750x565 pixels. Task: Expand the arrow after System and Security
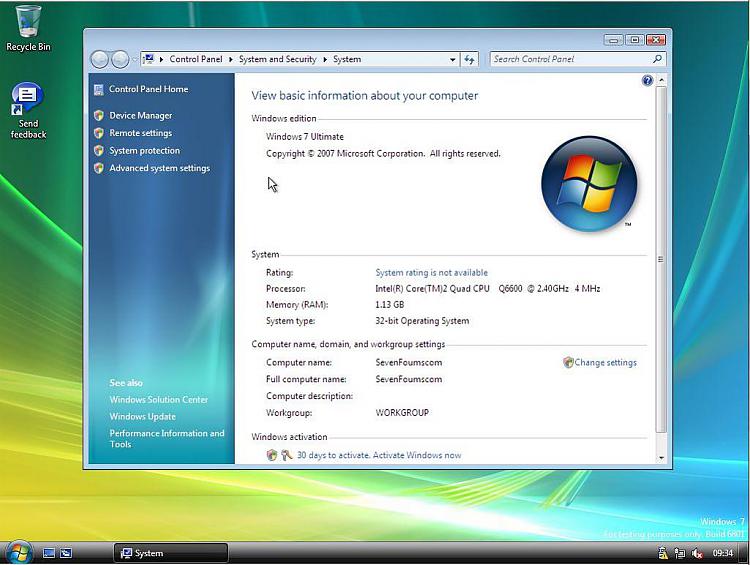click(x=325, y=59)
